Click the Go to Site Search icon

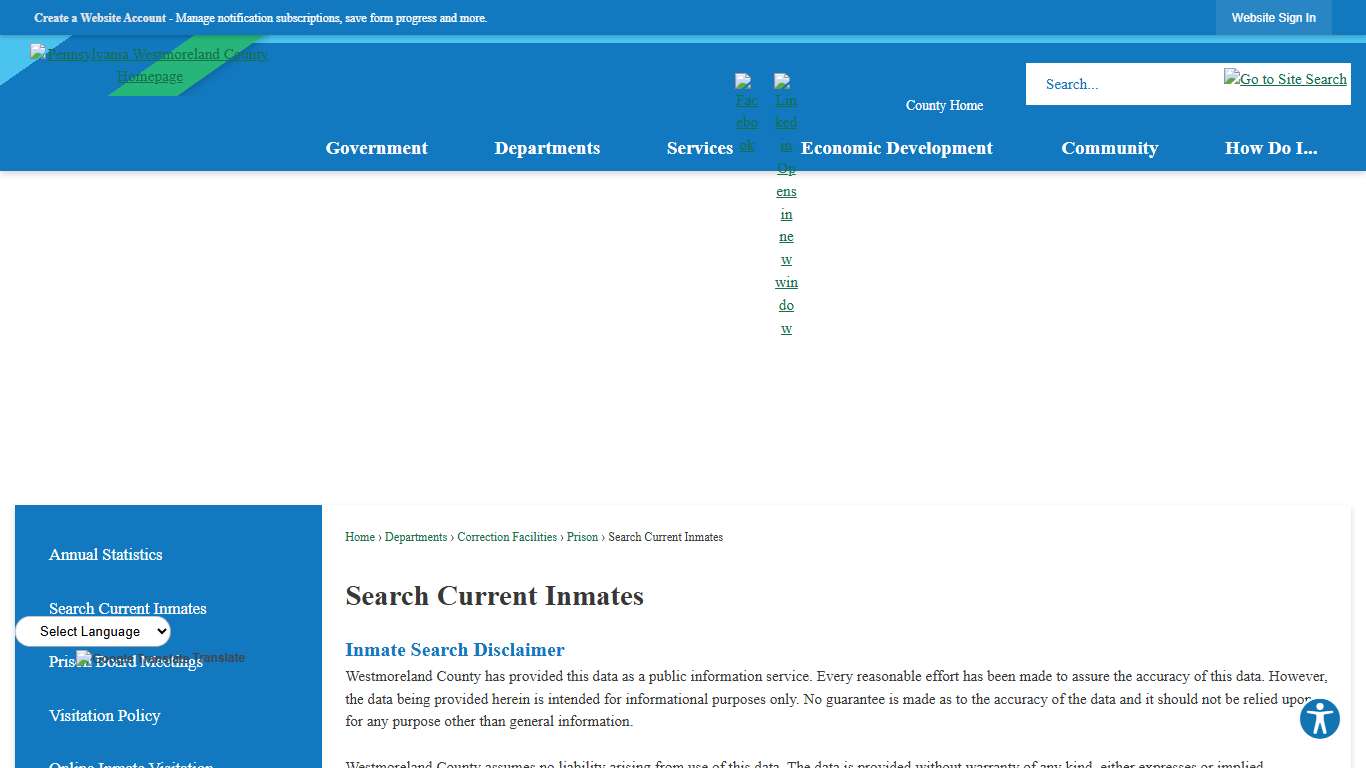1284,78
